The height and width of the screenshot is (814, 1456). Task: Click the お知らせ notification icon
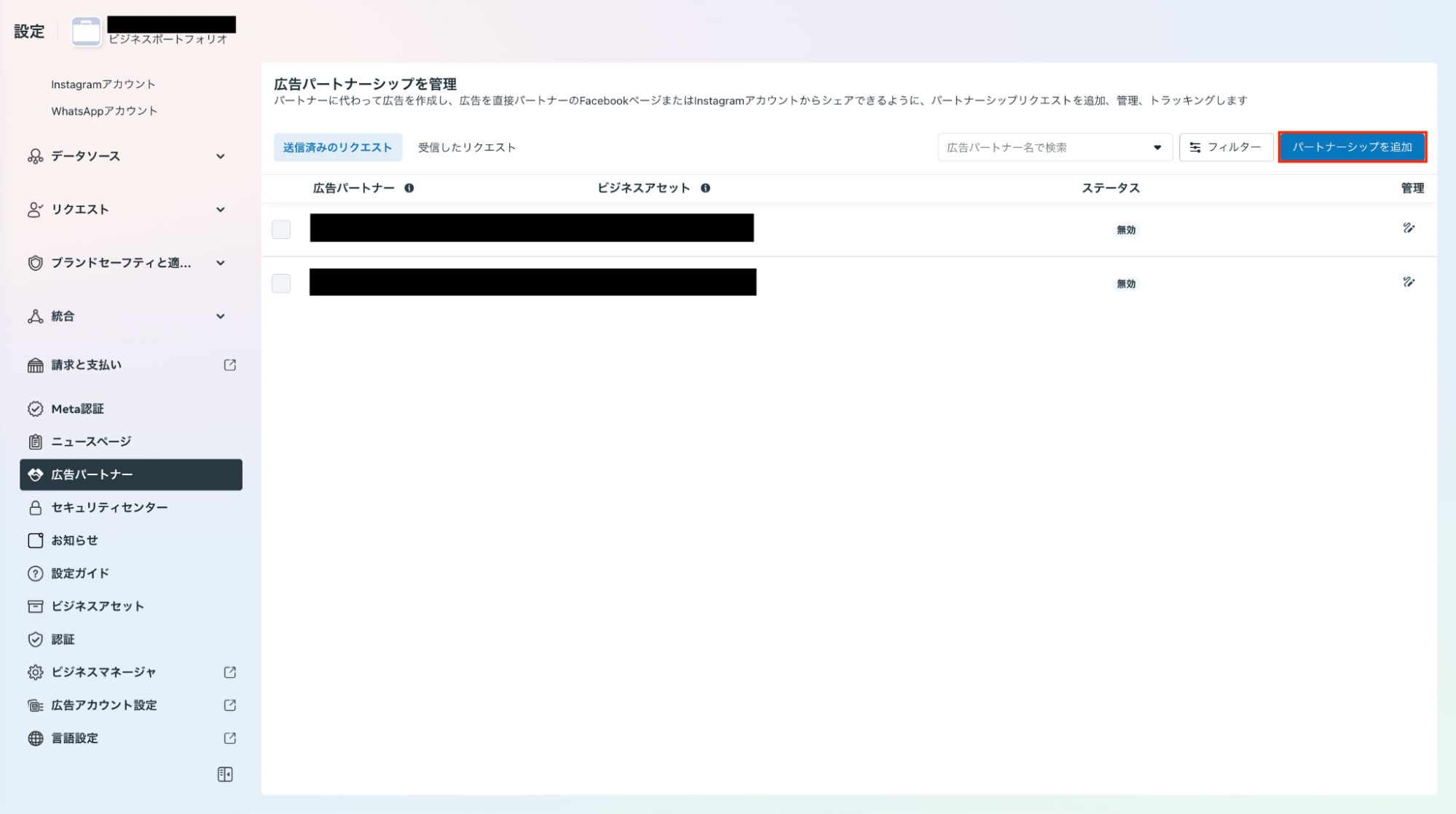coord(35,541)
